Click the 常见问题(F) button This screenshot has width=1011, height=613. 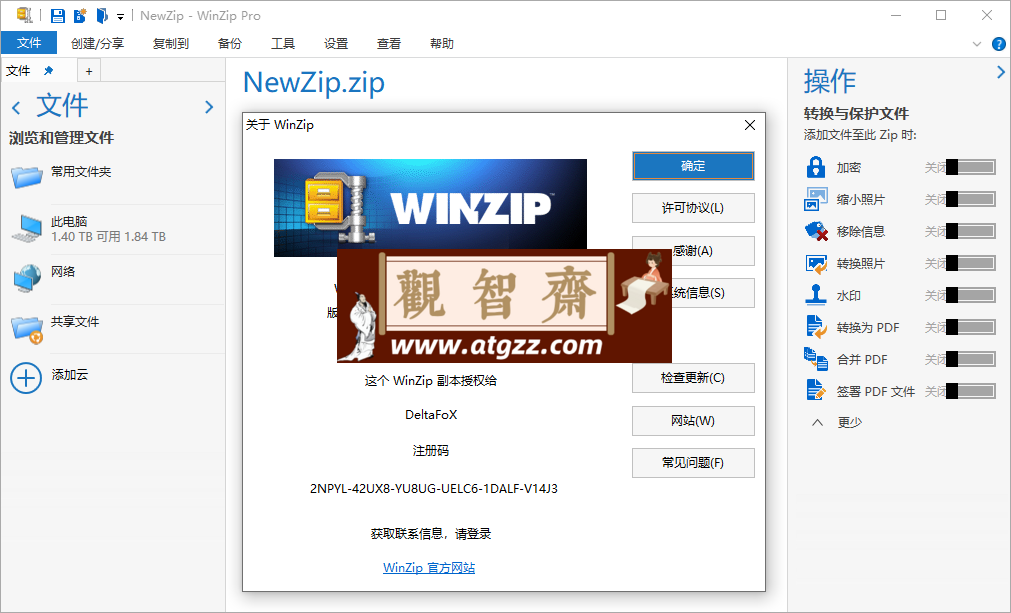click(693, 463)
